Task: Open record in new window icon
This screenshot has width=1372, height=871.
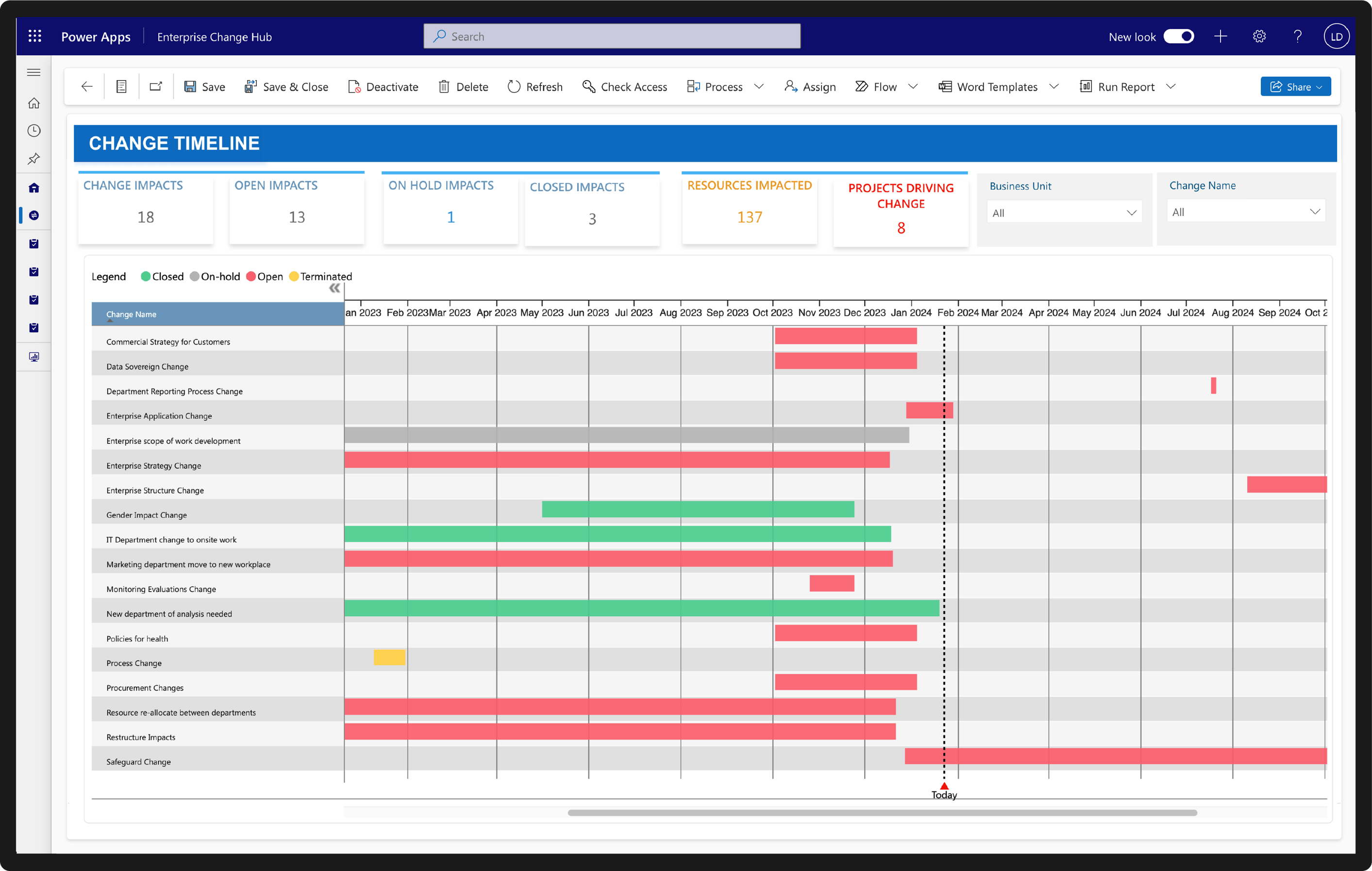Action: pyautogui.click(x=155, y=86)
